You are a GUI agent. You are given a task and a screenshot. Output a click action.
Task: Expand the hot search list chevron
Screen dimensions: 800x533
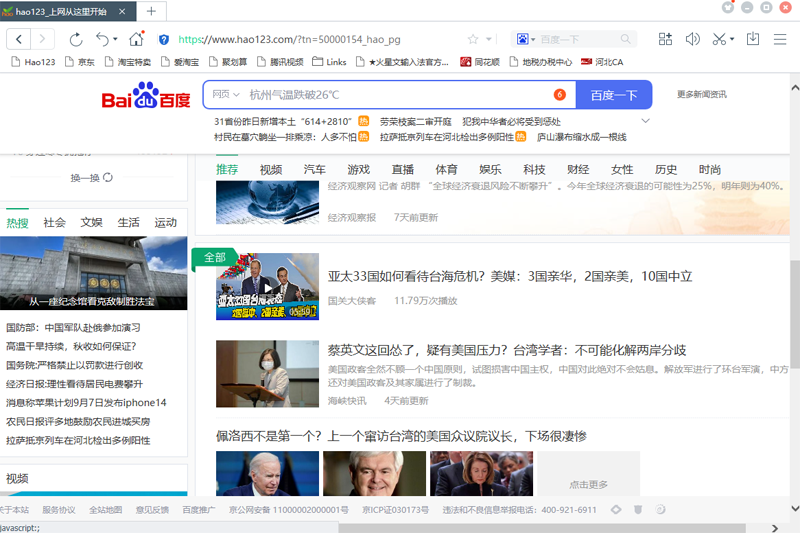[x=645, y=121]
